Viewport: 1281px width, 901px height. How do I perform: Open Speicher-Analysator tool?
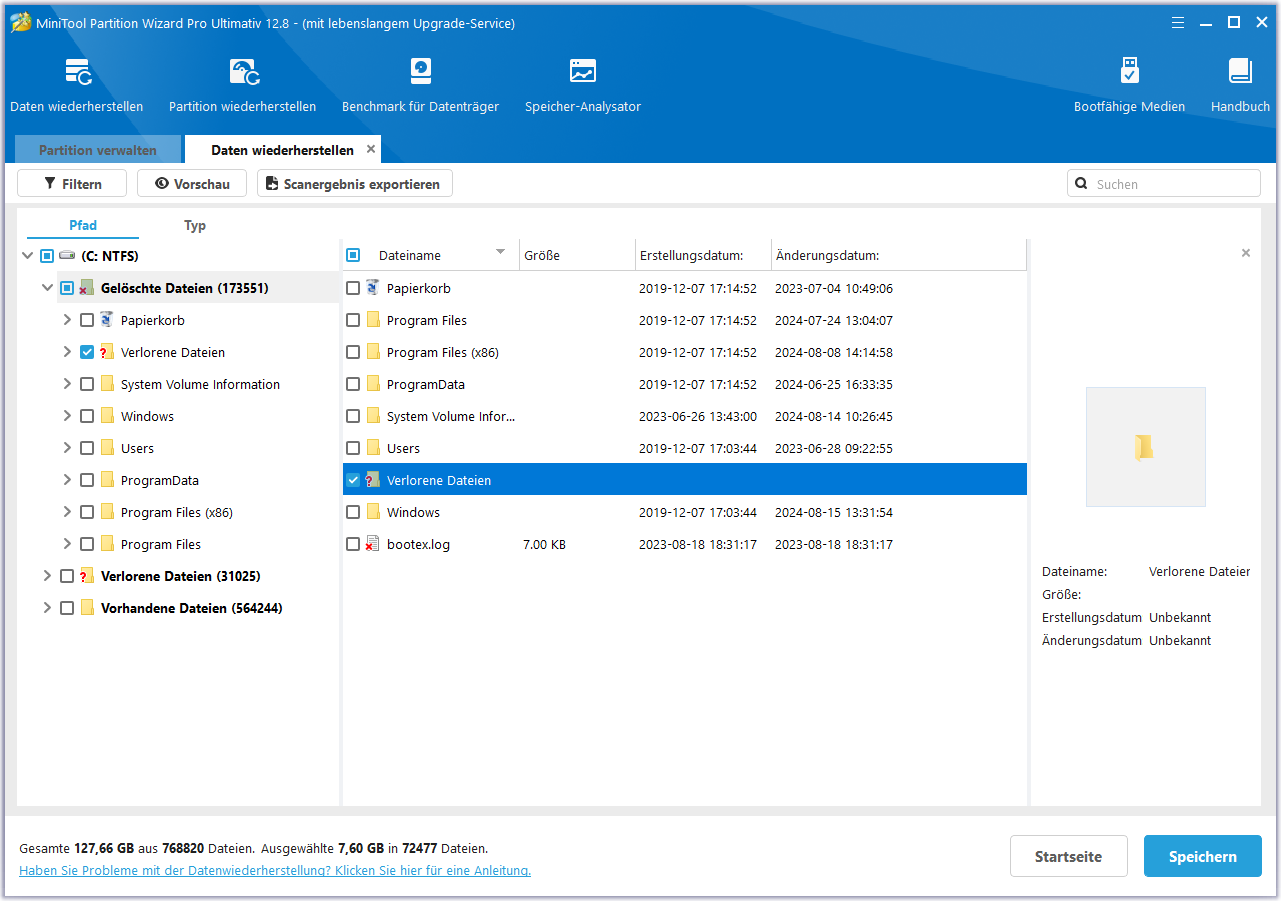point(583,72)
